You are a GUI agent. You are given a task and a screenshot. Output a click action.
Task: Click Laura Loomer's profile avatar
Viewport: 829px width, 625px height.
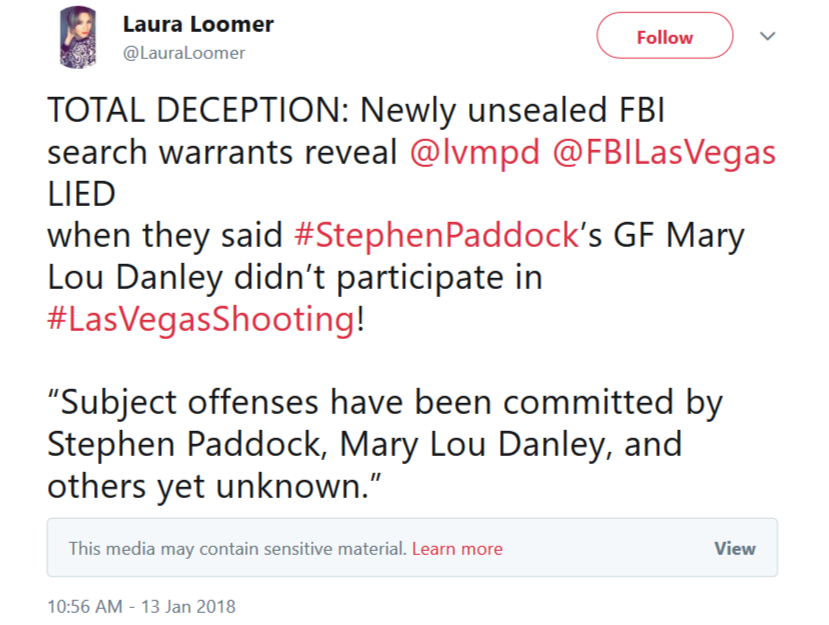coord(78,38)
